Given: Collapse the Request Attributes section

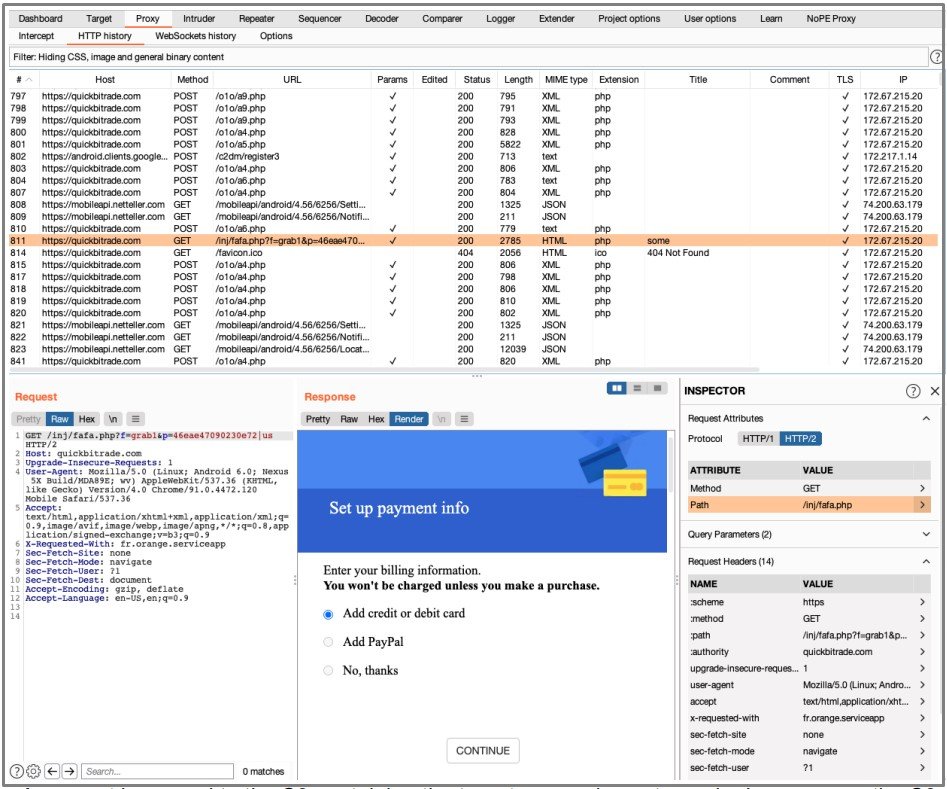Looking at the screenshot, I should [925, 418].
